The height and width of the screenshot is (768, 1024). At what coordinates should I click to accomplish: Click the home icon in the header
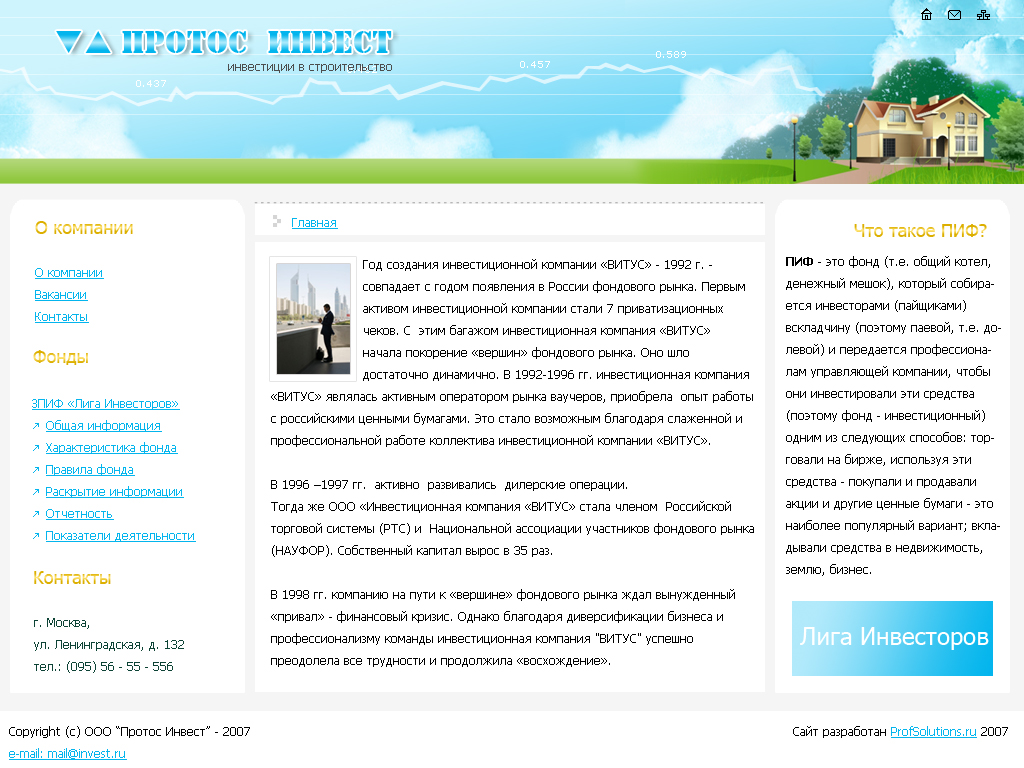[x=926, y=15]
